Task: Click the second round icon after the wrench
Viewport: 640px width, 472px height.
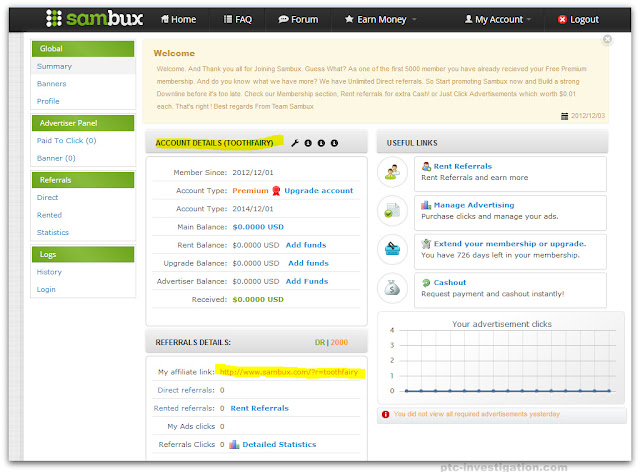Action: [x=321, y=143]
